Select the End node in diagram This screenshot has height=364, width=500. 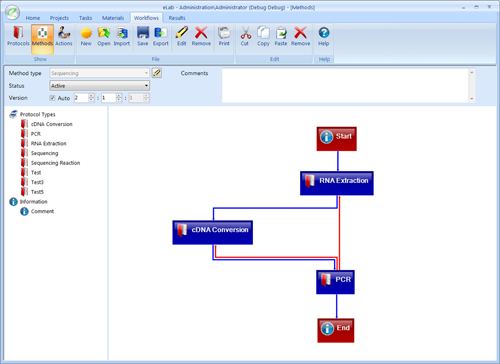click(336, 330)
